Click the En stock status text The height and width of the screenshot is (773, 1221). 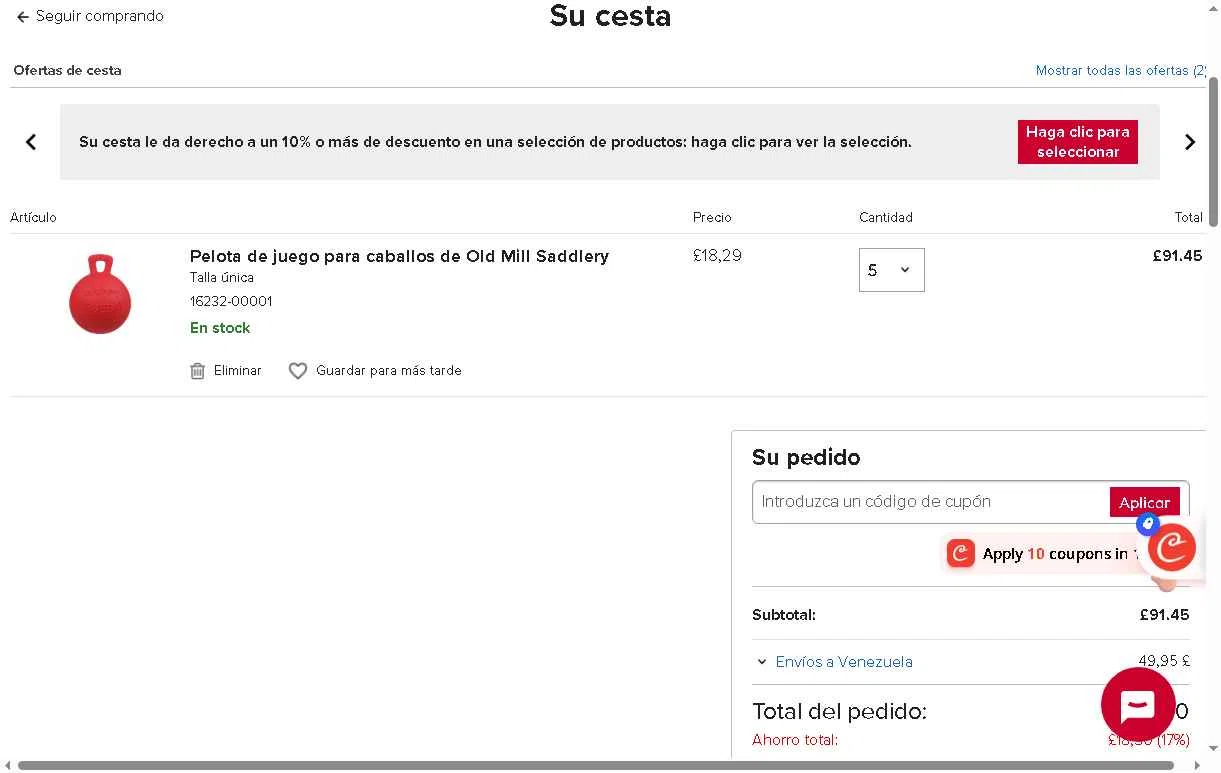pyautogui.click(x=220, y=328)
